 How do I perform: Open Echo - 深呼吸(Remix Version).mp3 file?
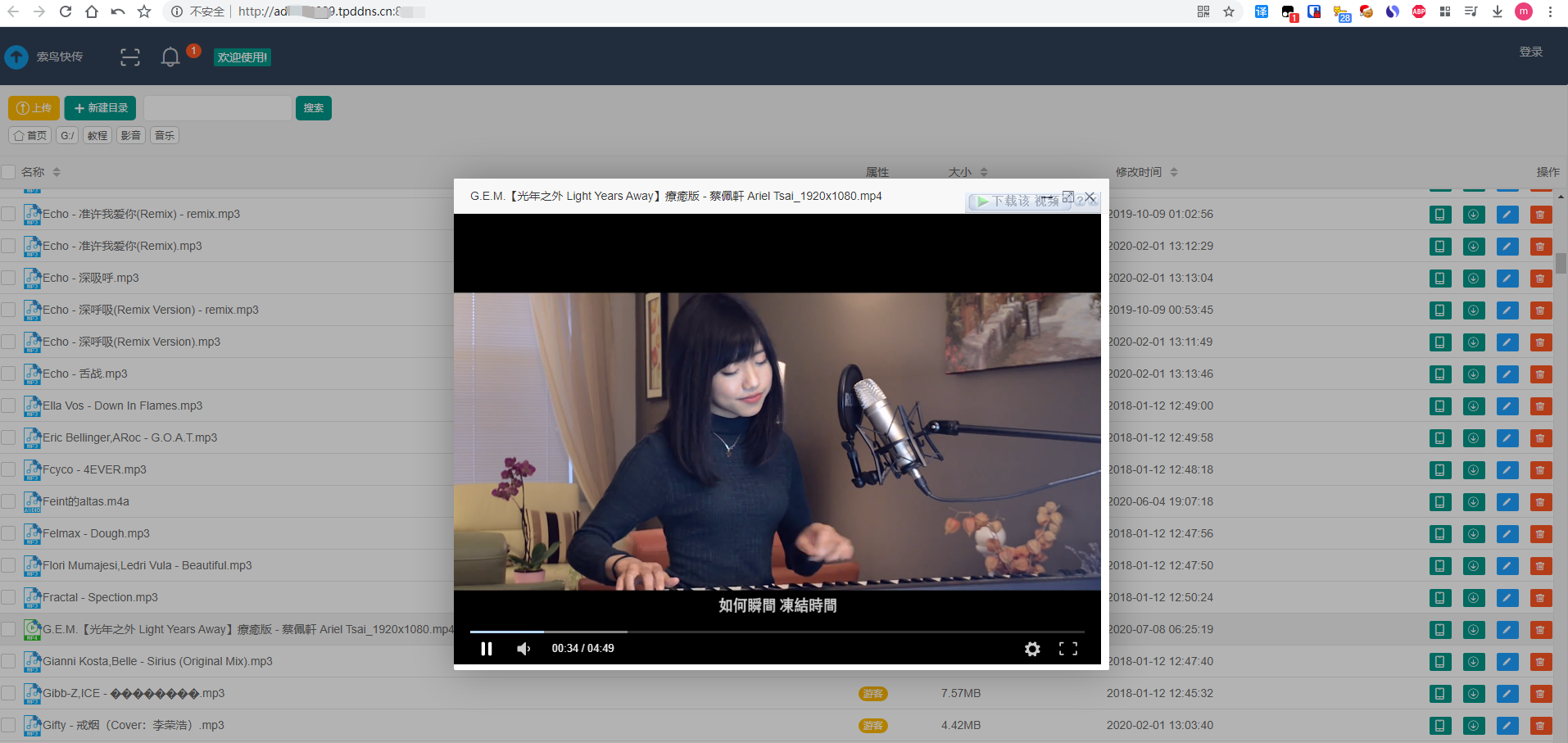pos(131,342)
